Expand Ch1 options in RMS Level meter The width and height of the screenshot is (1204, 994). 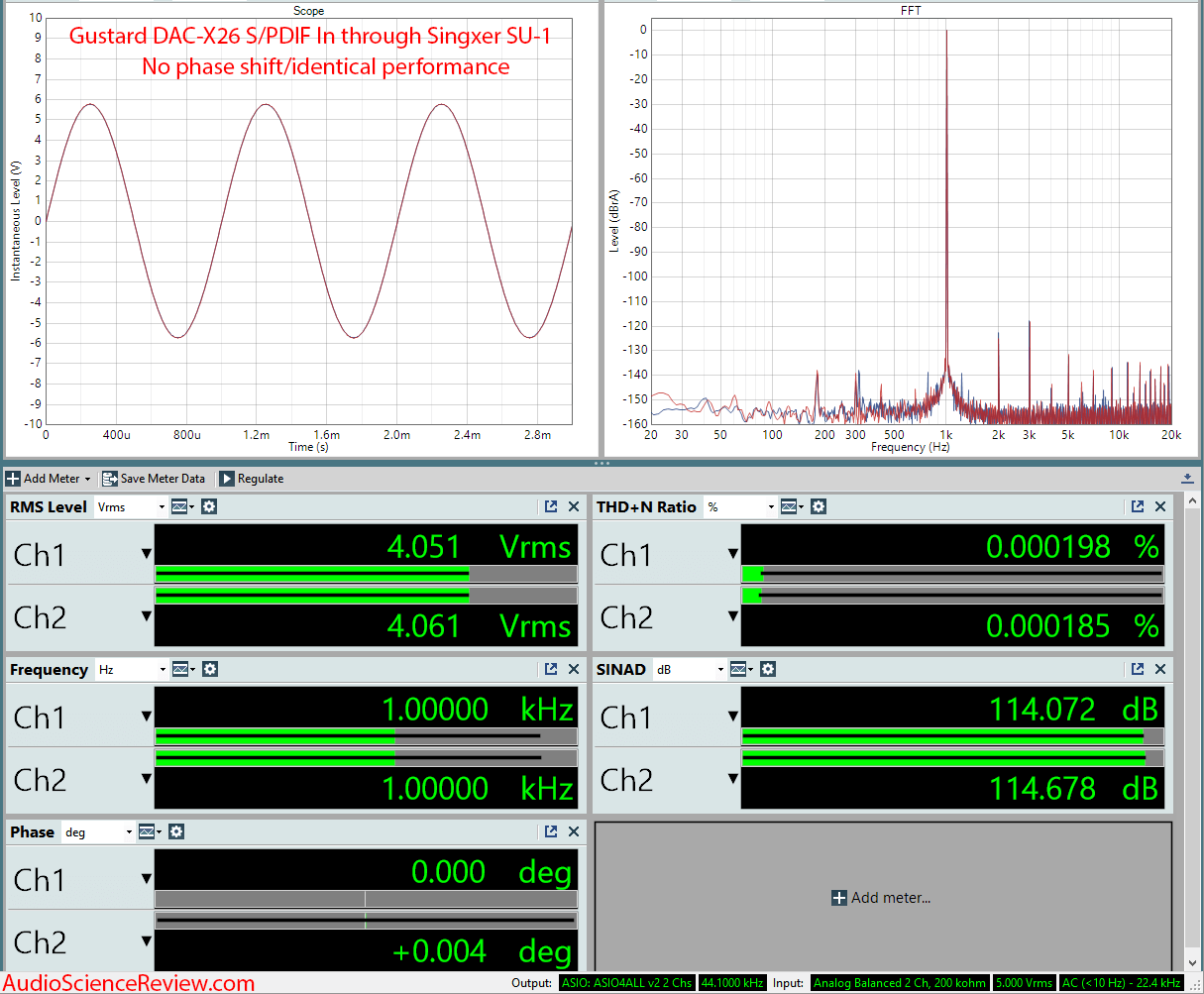(x=146, y=554)
